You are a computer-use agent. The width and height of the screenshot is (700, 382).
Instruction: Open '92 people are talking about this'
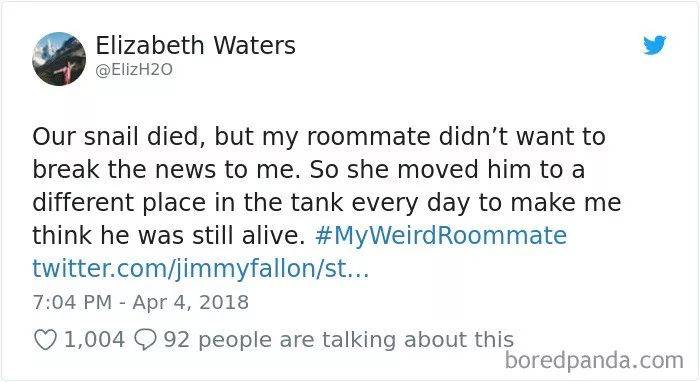[x=339, y=340]
